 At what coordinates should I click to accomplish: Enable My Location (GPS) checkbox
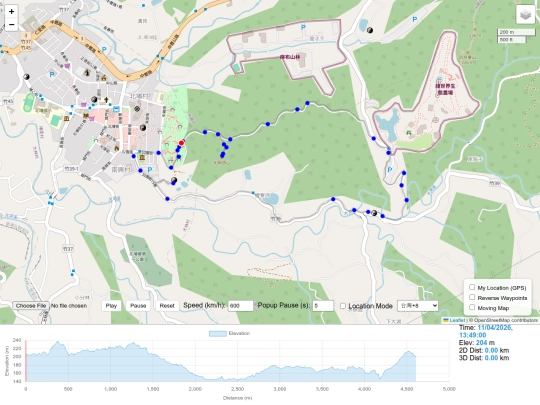coord(472,287)
